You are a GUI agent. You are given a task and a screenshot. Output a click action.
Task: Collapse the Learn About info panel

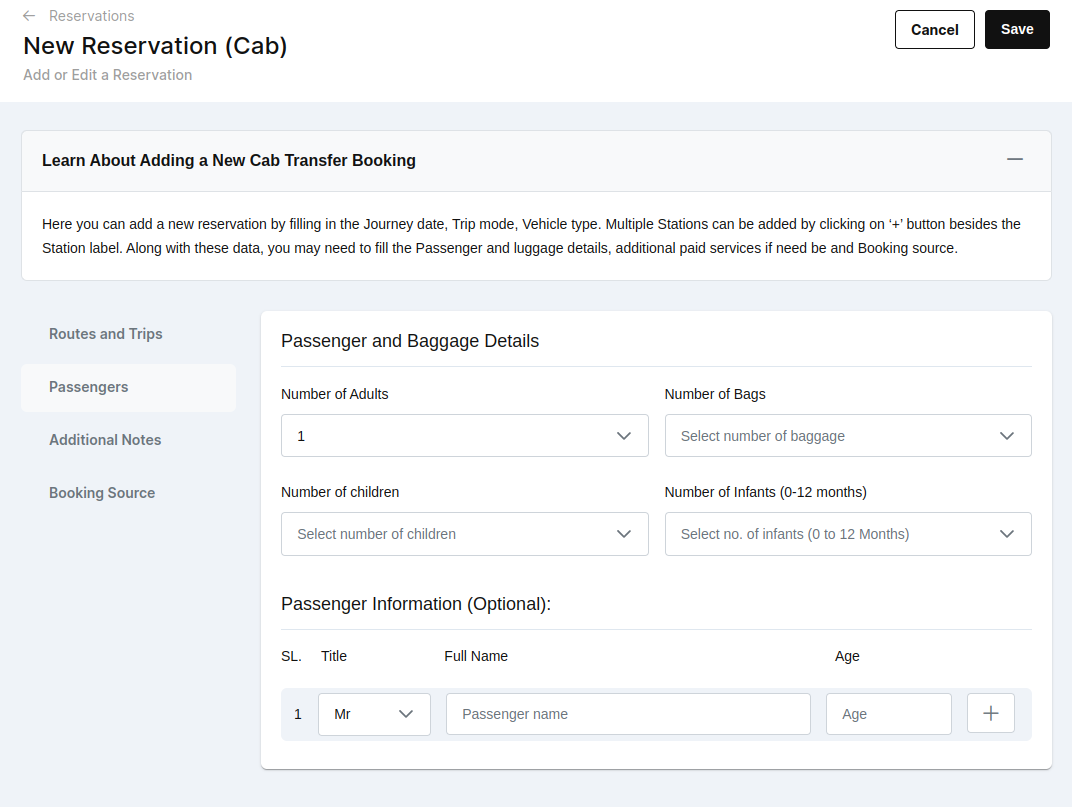[x=1015, y=160]
